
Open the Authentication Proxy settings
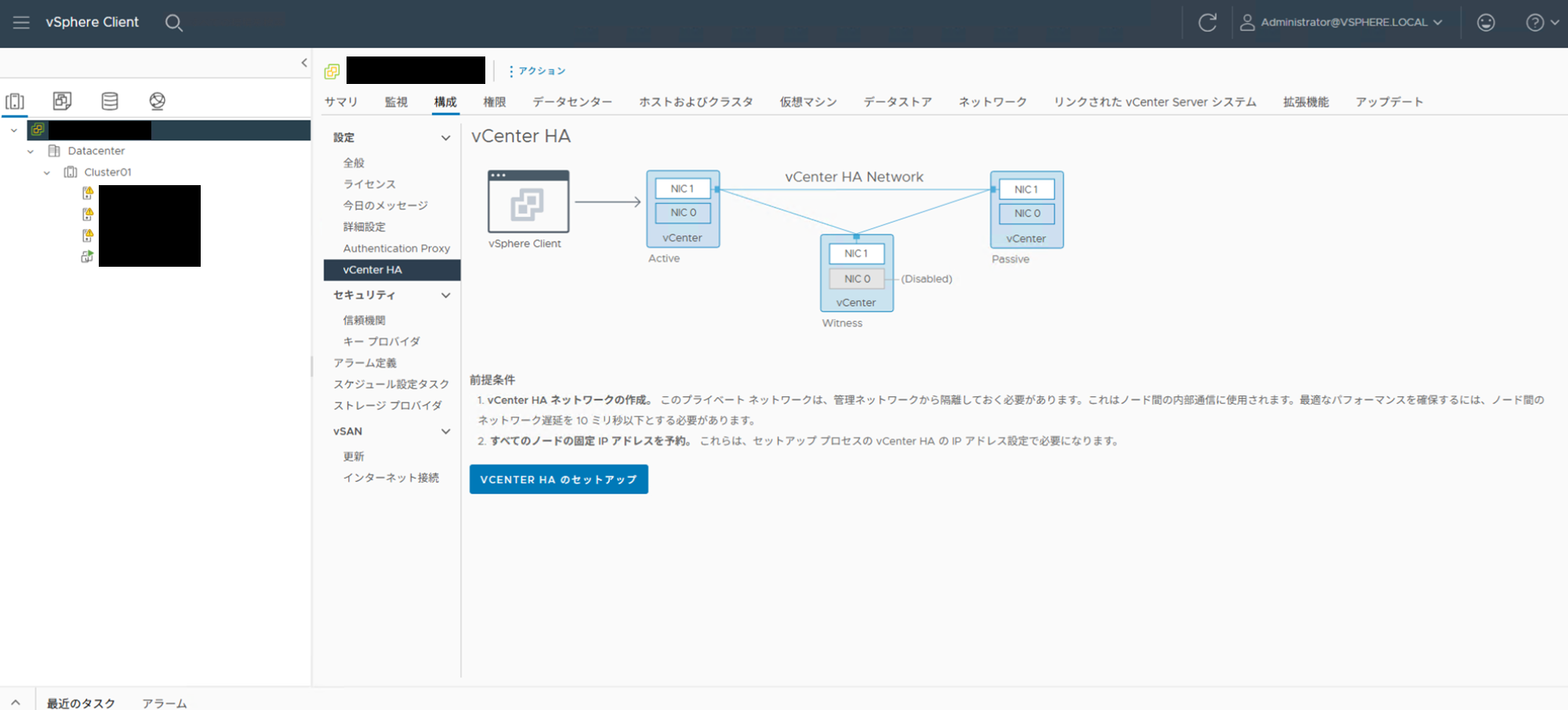pos(396,249)
